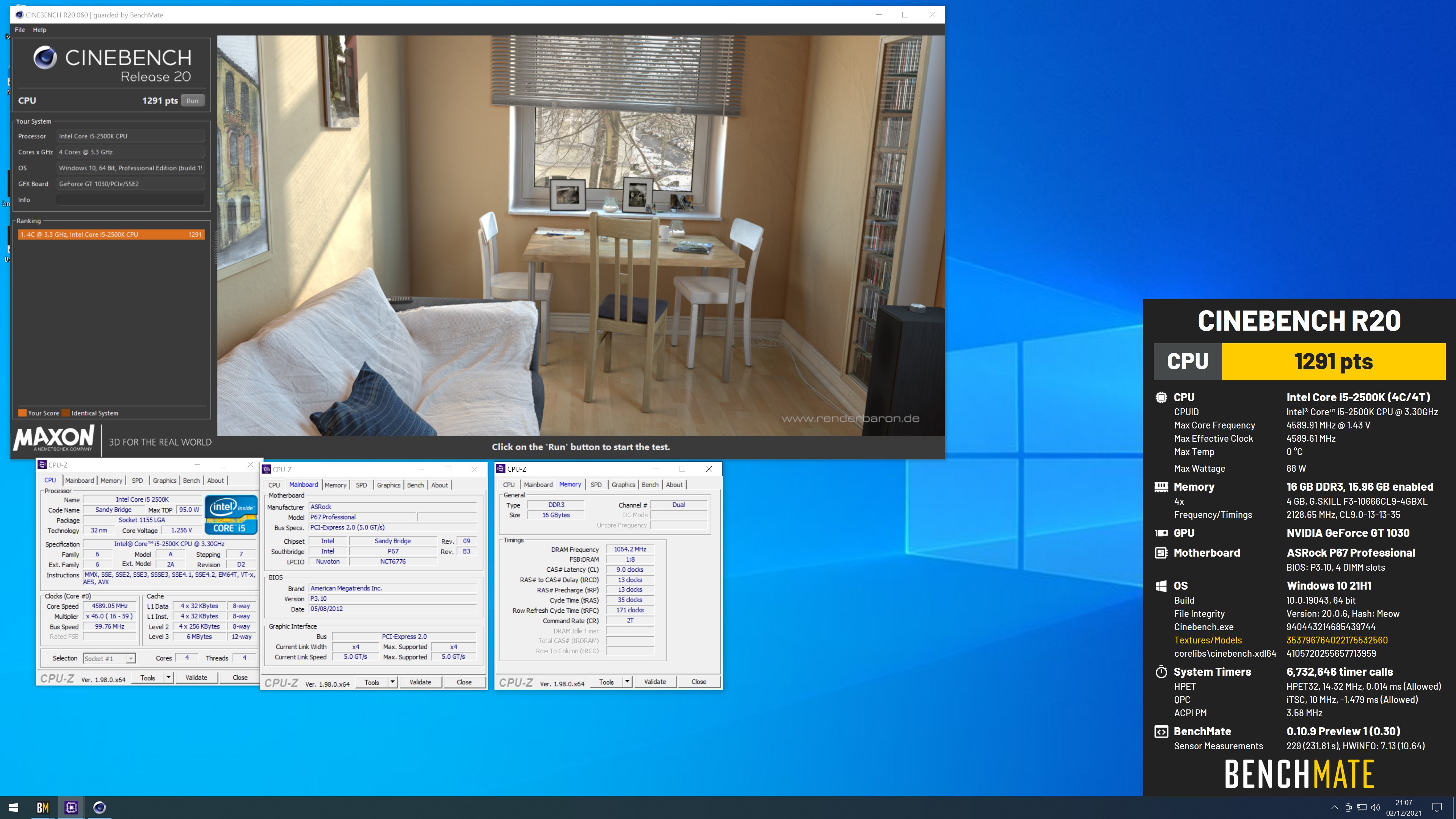Open Graphics tab in first CPU-Z window
1456x819 pixels.
165,480
